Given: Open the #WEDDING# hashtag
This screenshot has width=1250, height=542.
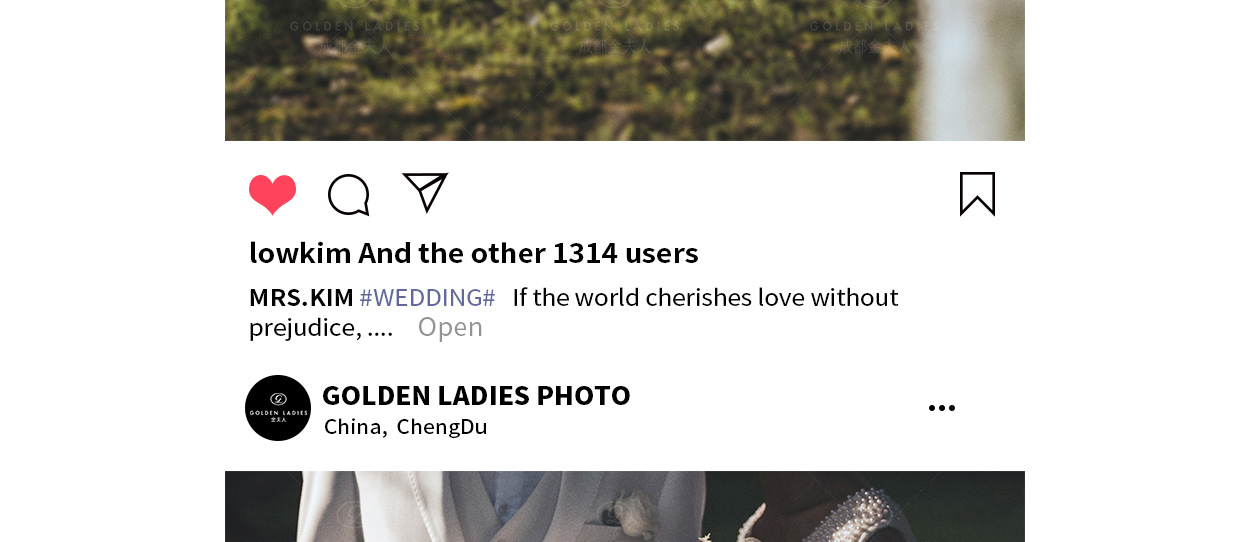Looking at the screenshot, I should pos(427,297).
